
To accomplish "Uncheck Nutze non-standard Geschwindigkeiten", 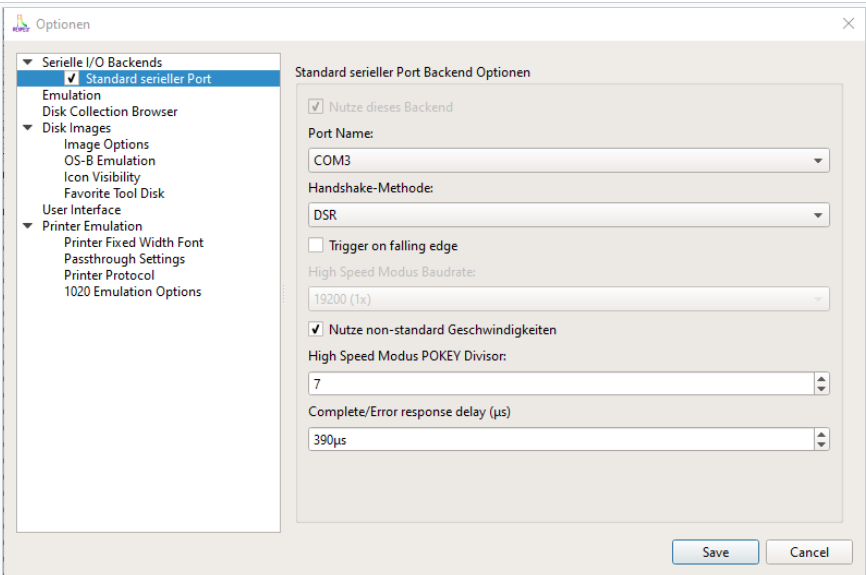I will click(316, 330).
